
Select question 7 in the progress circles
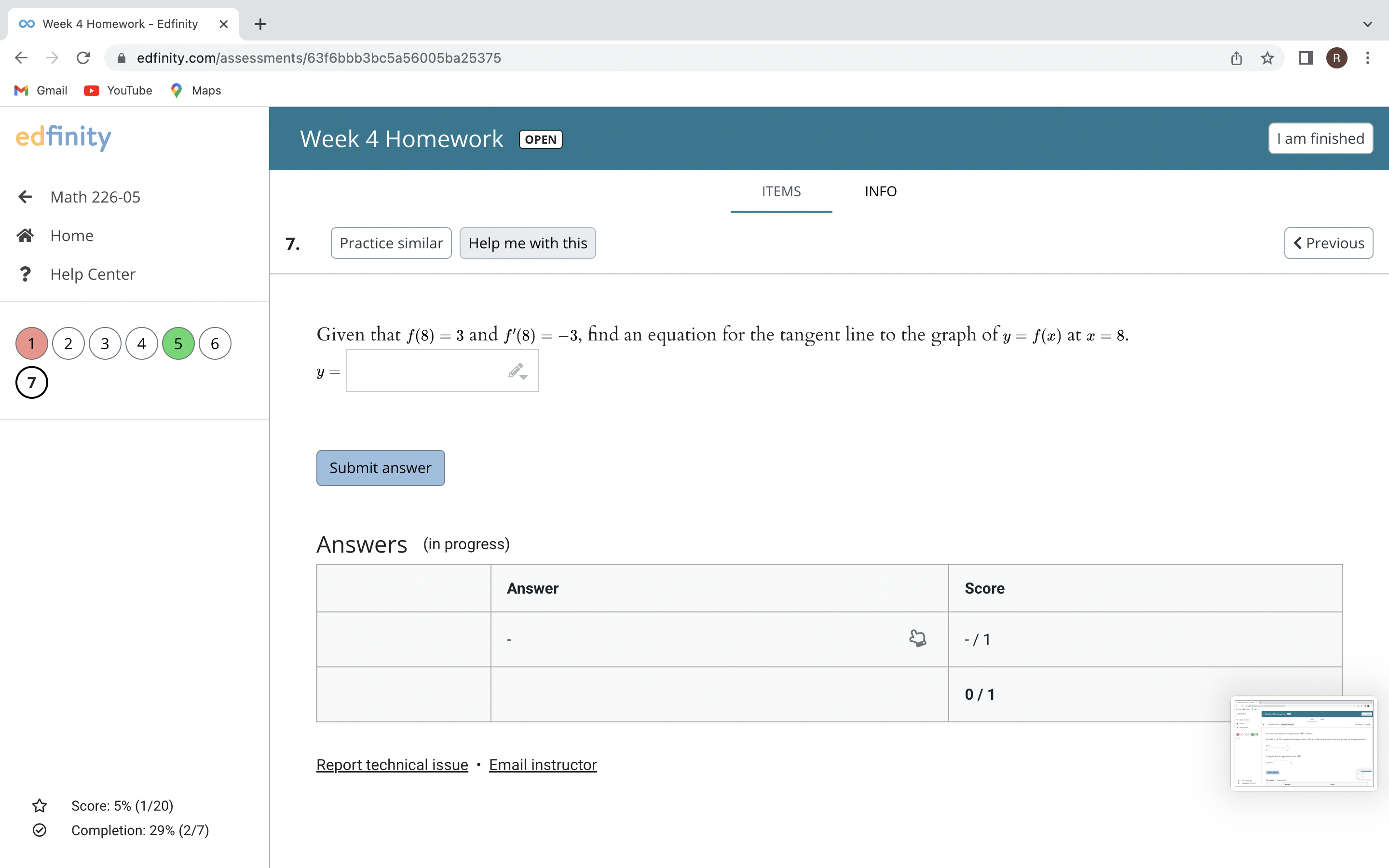(31, 382)
